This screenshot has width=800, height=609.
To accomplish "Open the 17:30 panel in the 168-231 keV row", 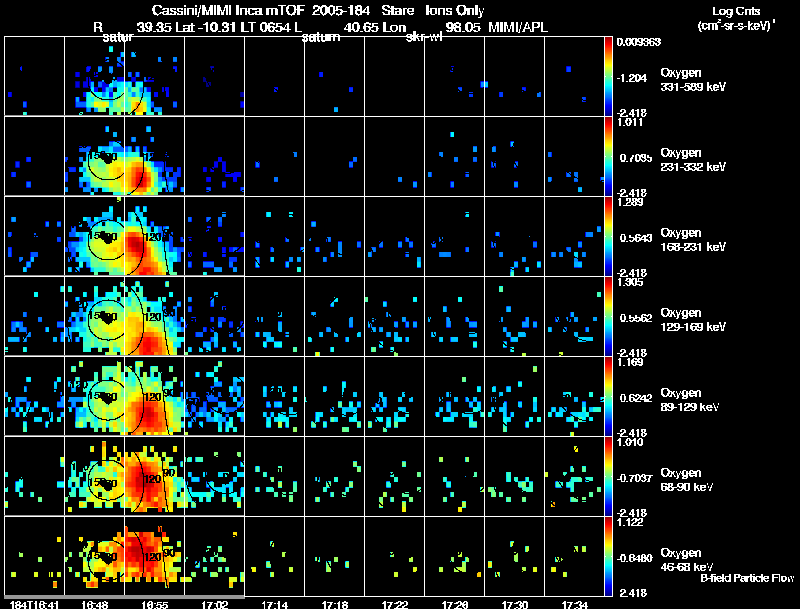I will coord(515,236).
